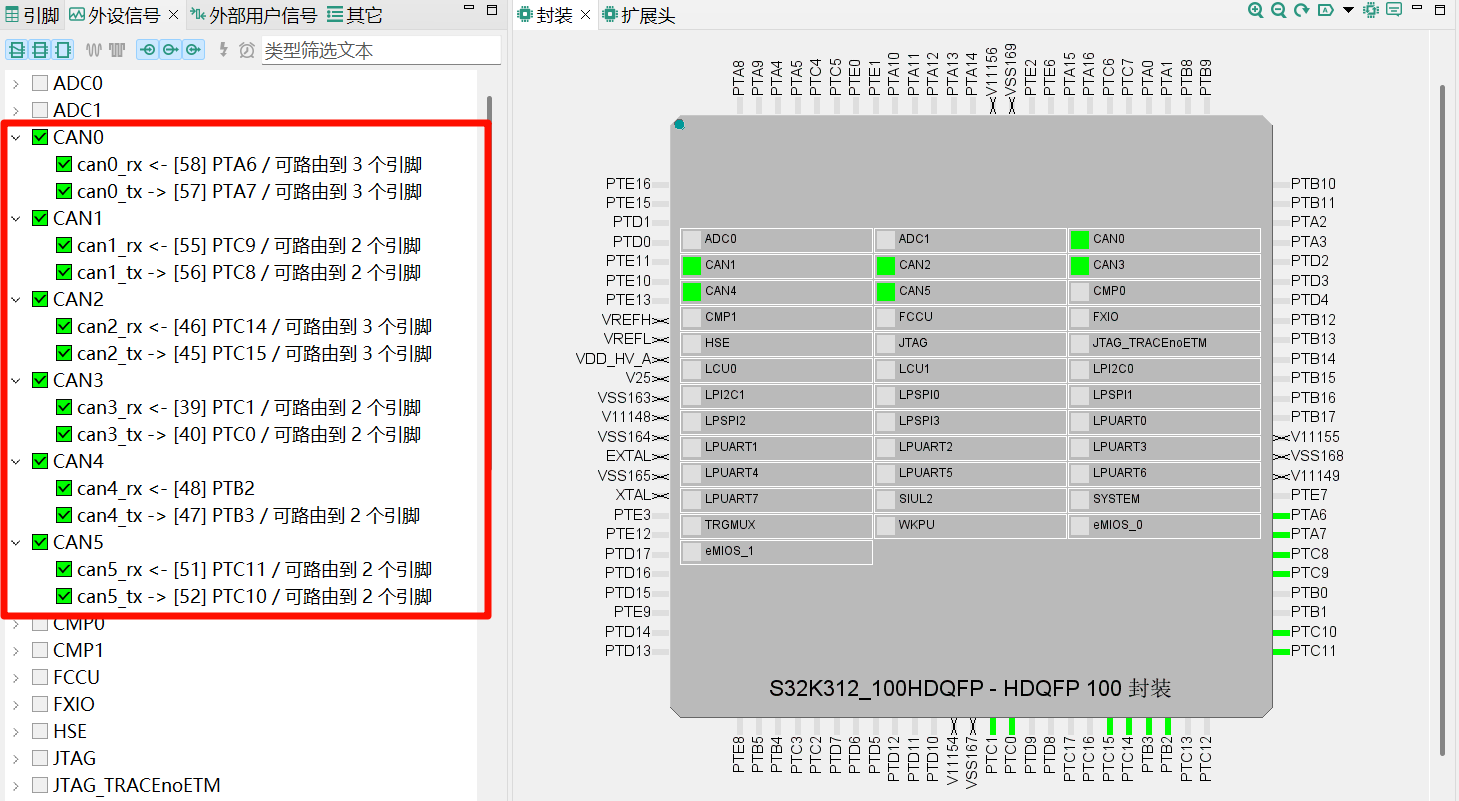Image resolution: width=1459 pixels, height=801 pixels.
Task: Click the VDD_HV_A pin label on the package
Action: (613, 359)
